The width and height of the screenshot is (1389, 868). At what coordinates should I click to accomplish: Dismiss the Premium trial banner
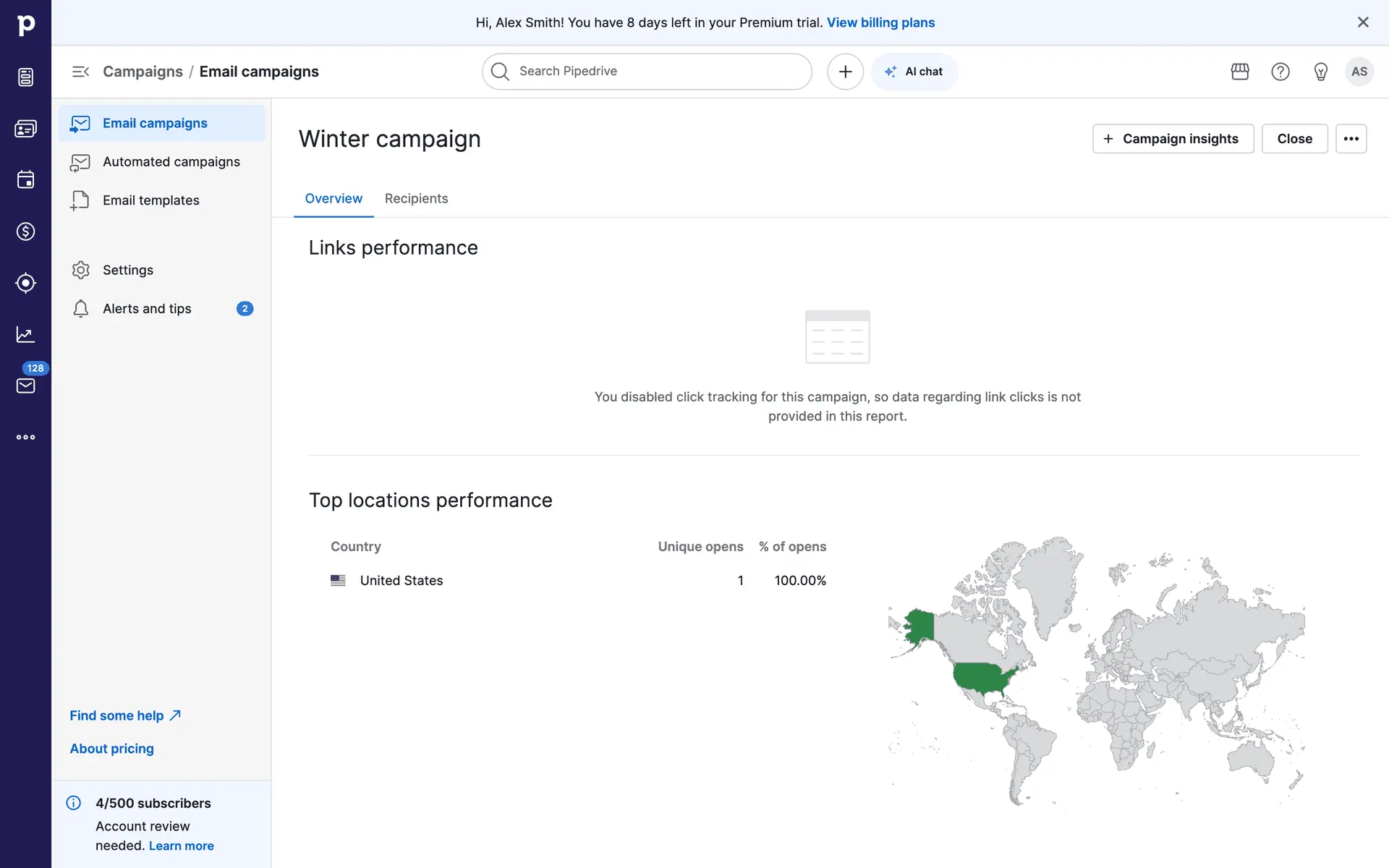click(1363, 22)
